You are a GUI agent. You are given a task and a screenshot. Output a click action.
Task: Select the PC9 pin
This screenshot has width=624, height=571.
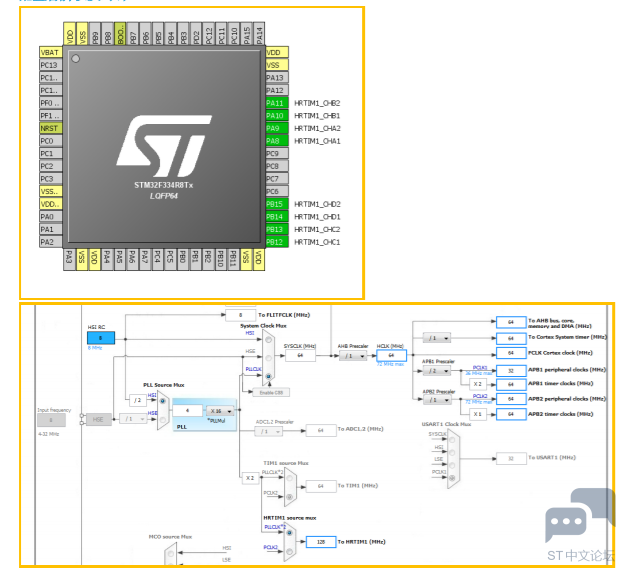[x=277, y=154]
